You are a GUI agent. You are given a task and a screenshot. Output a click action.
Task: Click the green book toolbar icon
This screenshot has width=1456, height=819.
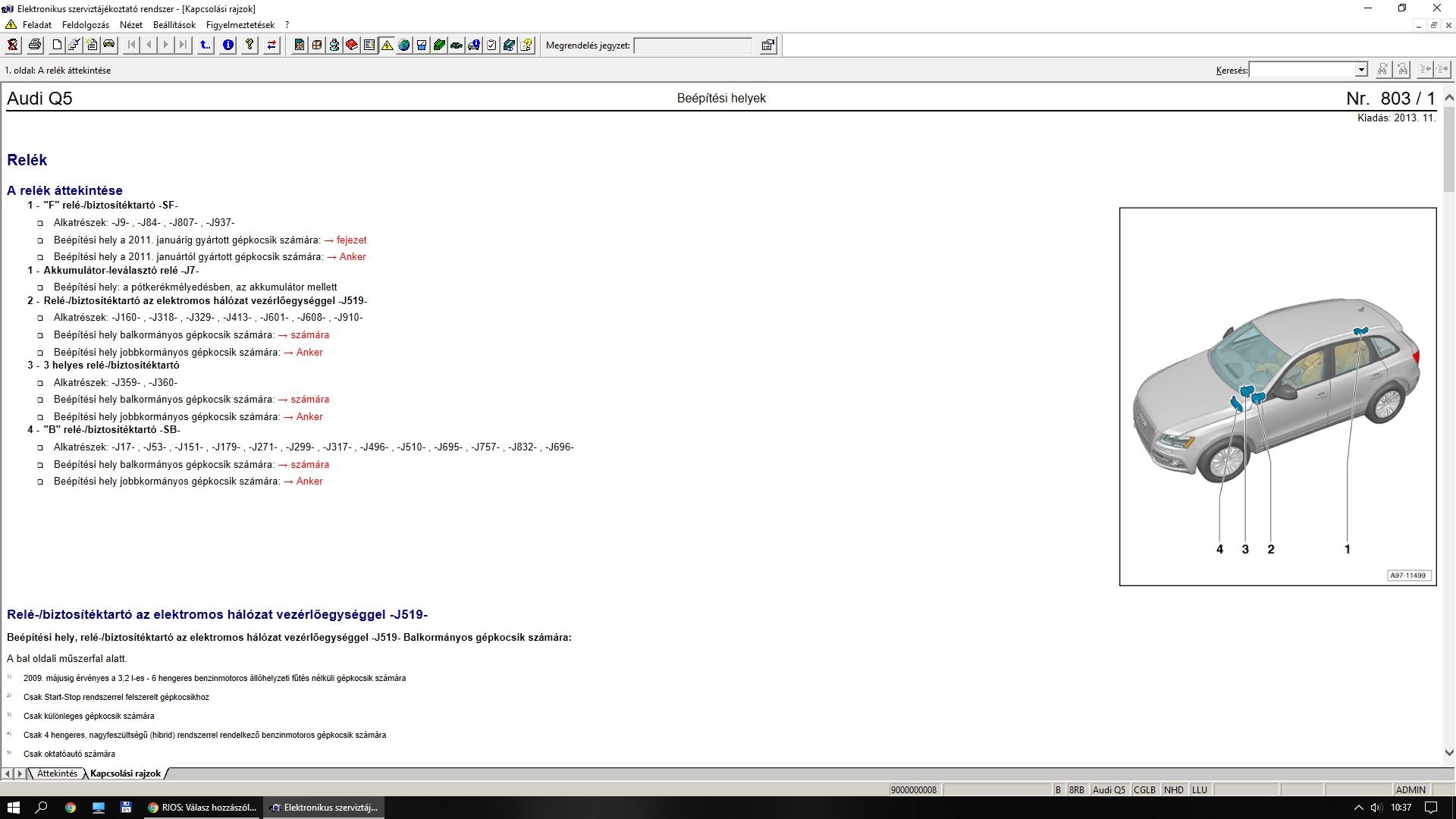point(439,45)
